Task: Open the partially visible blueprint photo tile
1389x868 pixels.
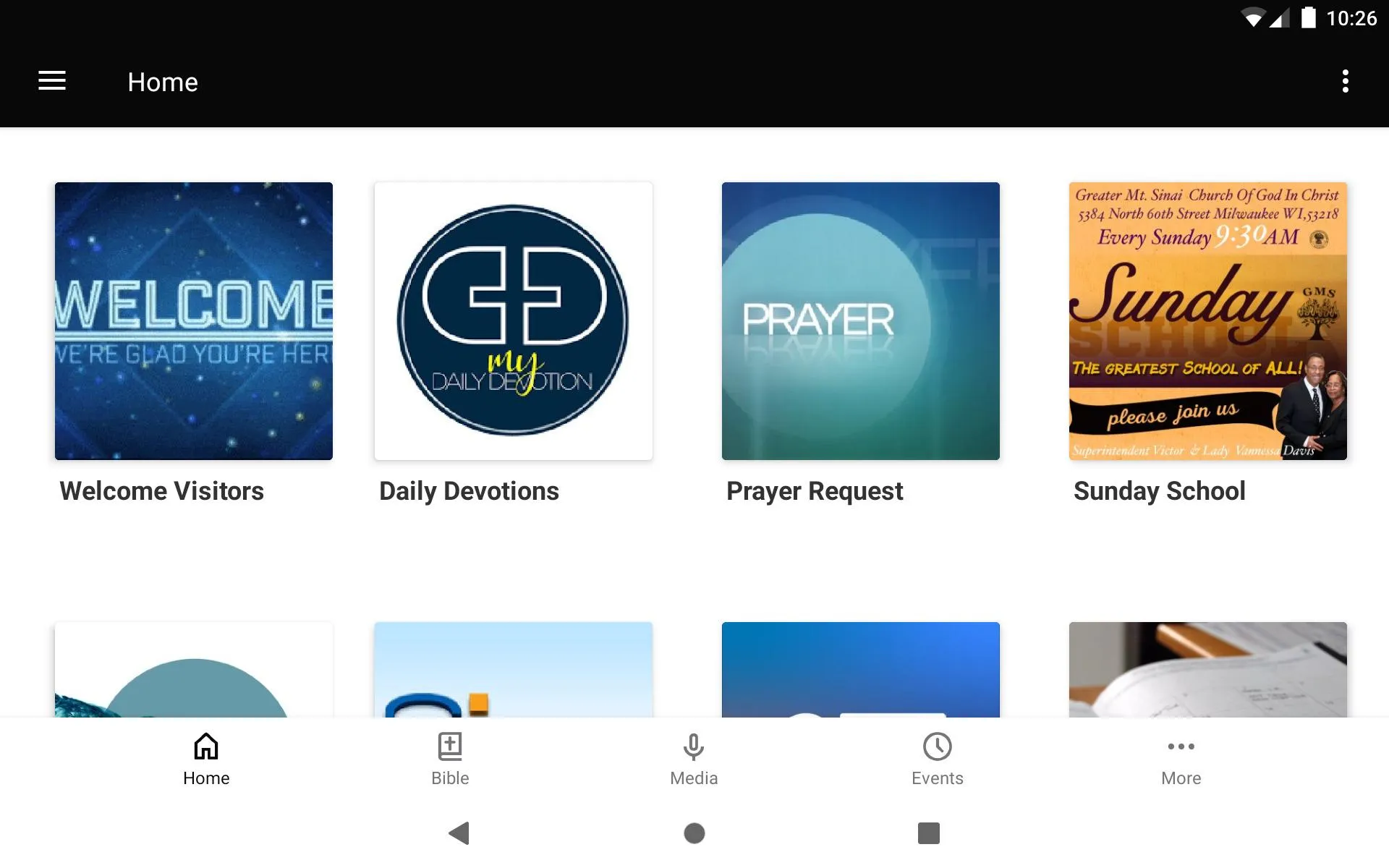Action: (x=1208, y=670)
